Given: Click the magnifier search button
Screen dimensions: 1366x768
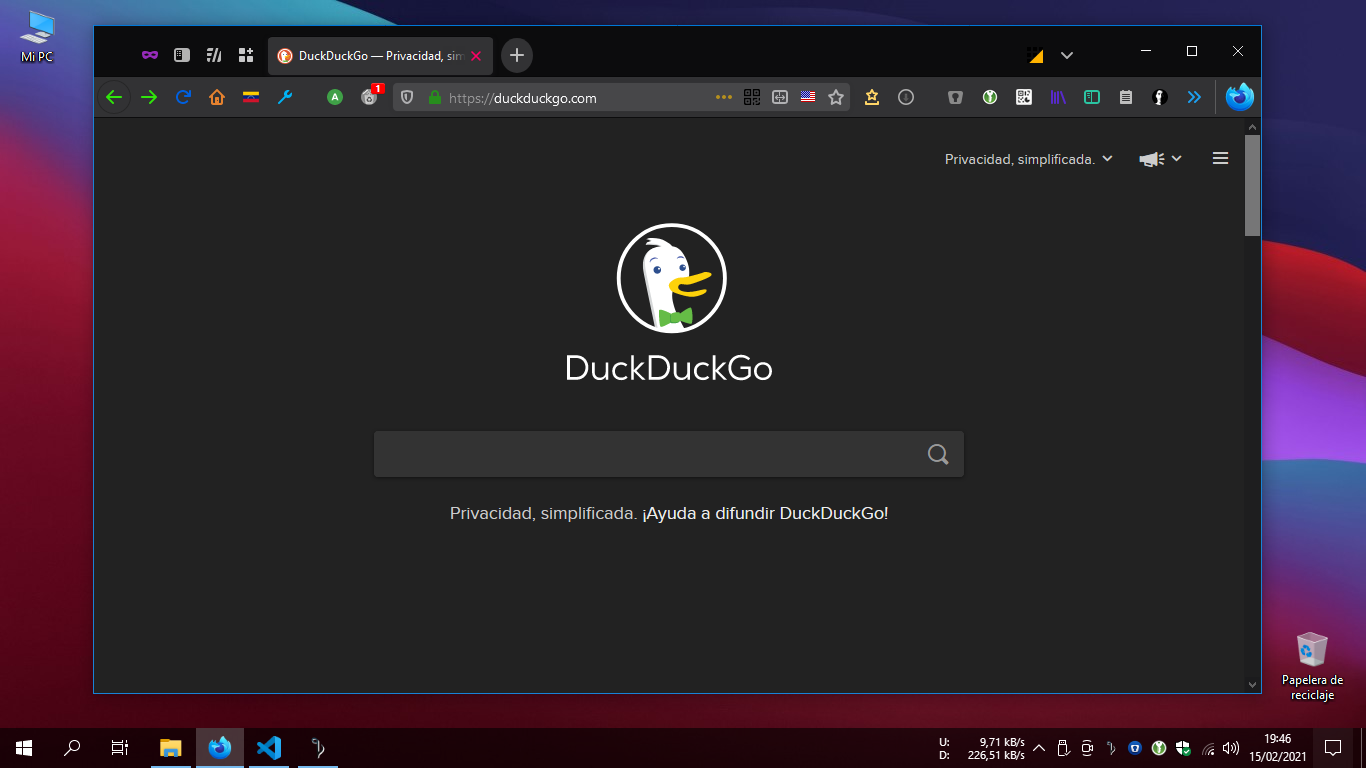Looking at the screenshot, I should 938,454.
